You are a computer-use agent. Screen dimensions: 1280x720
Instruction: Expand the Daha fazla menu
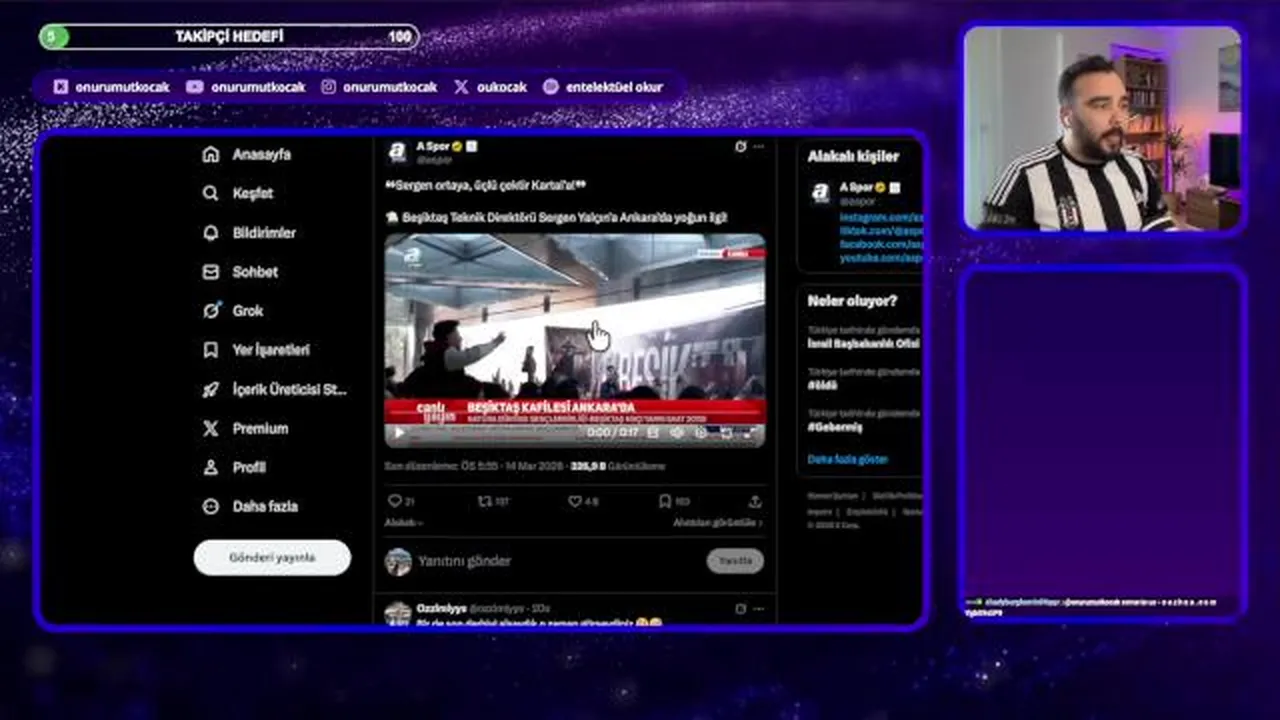click(x=249, y=506)
